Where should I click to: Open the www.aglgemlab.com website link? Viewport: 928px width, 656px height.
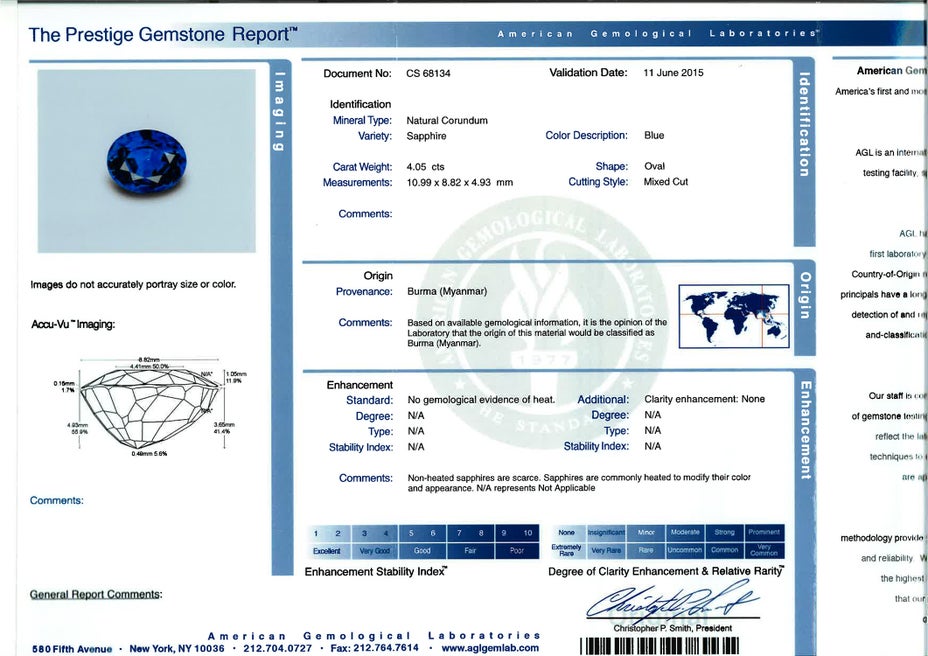[x=491, y=649]
